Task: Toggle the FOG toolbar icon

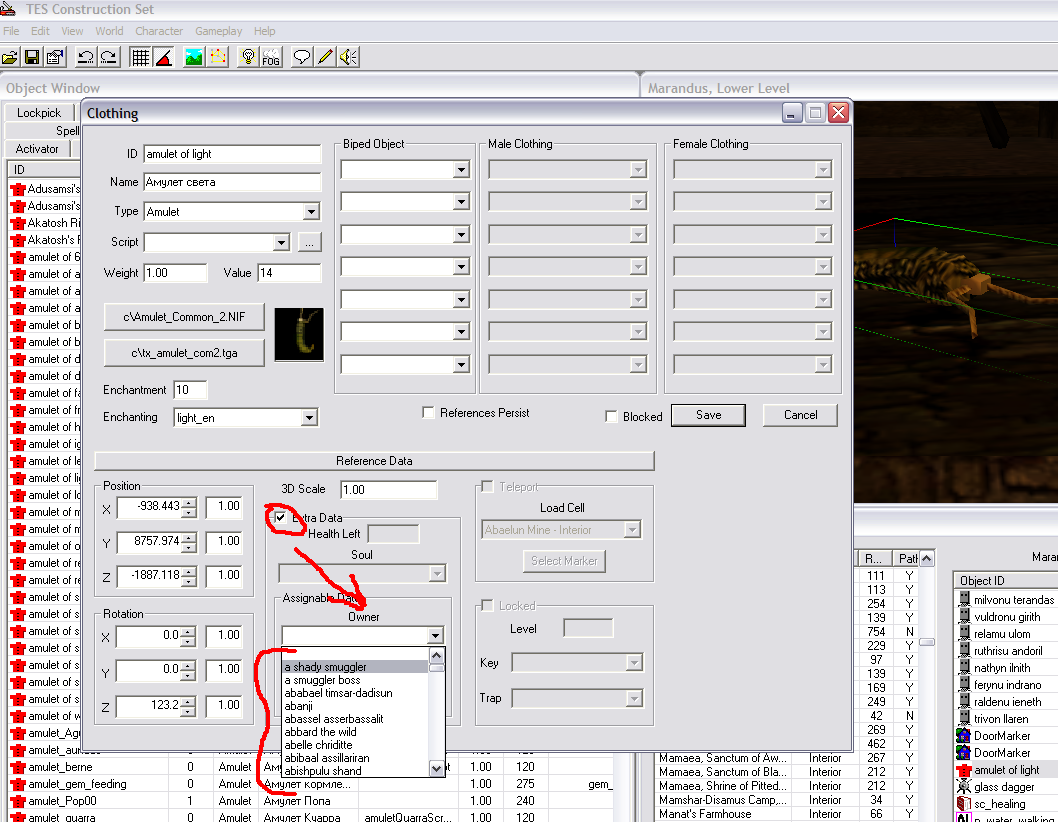Action: point(270,57)
